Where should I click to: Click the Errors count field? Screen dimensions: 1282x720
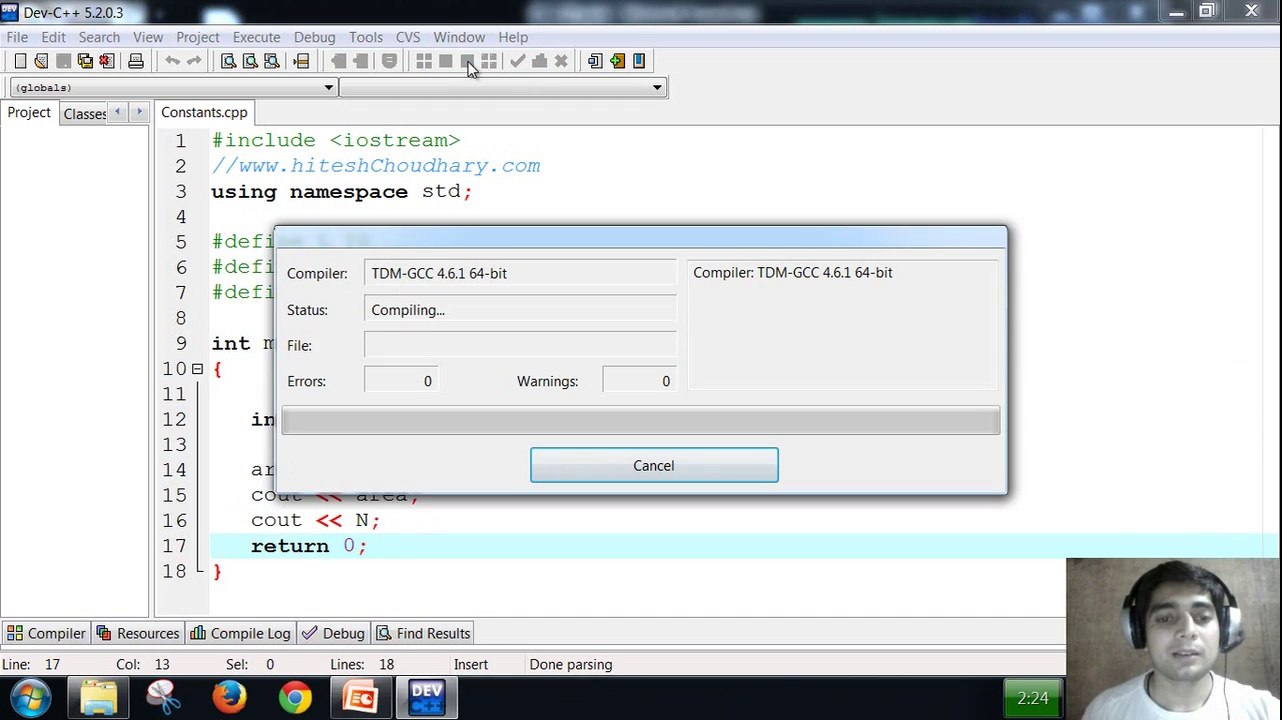pos(400,381)
